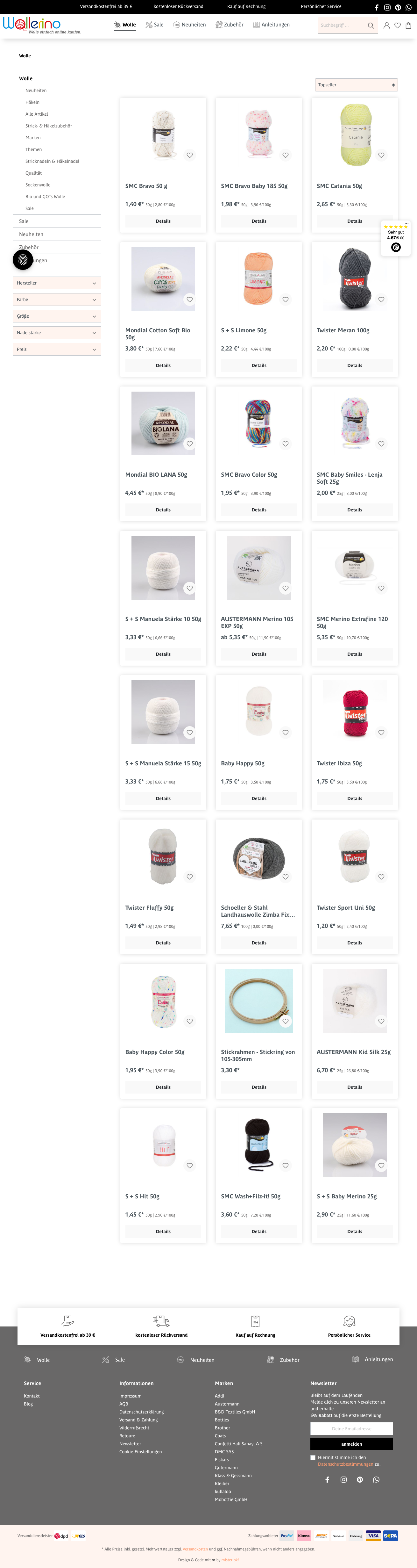Click the fingerprint cookie settings icon
The image size is (417, 1568).
(x=23, y=260)
